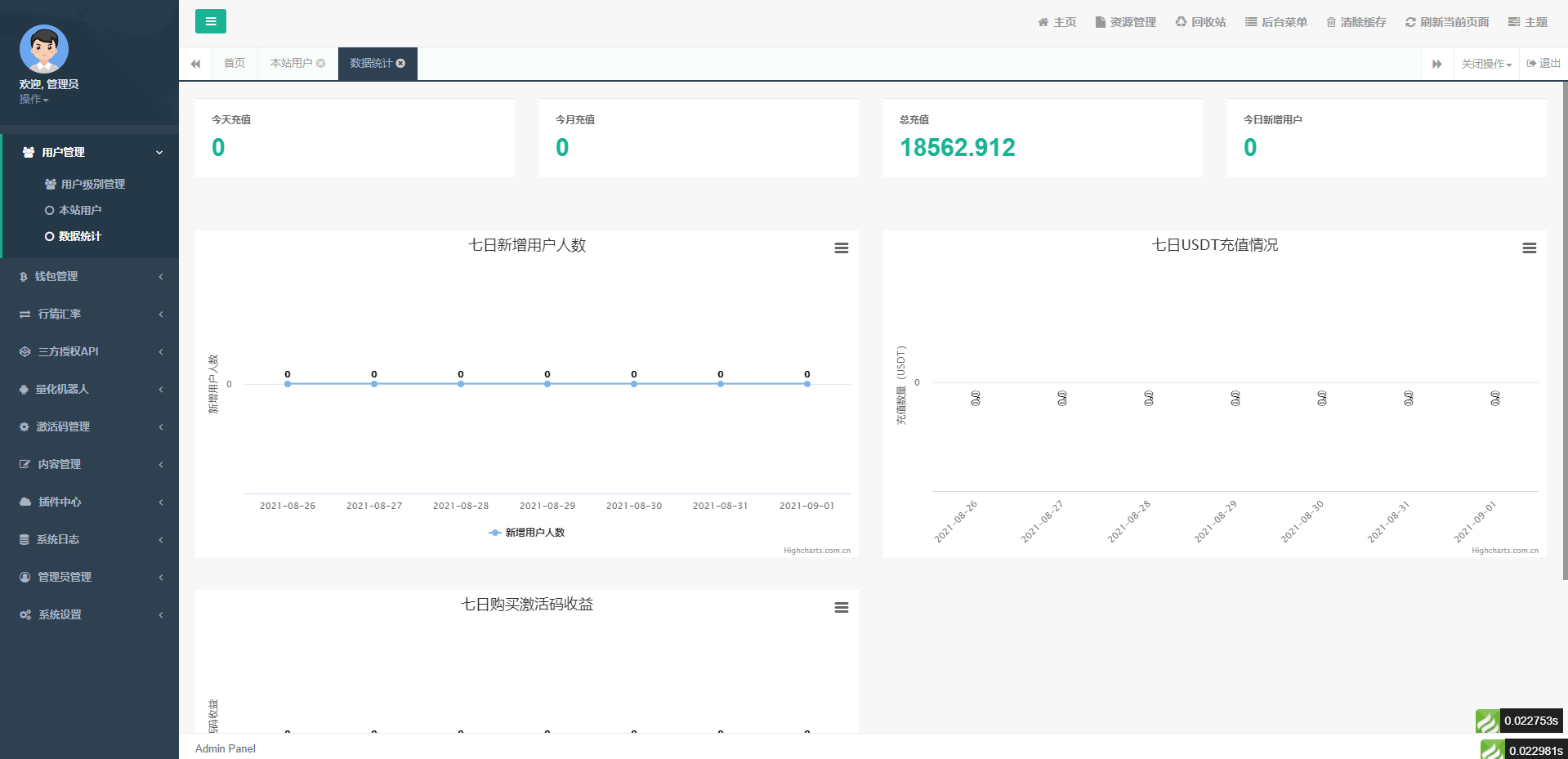
Task: Open the chart menu of 七日USDT充值情况
Action: click(1529, 248)
